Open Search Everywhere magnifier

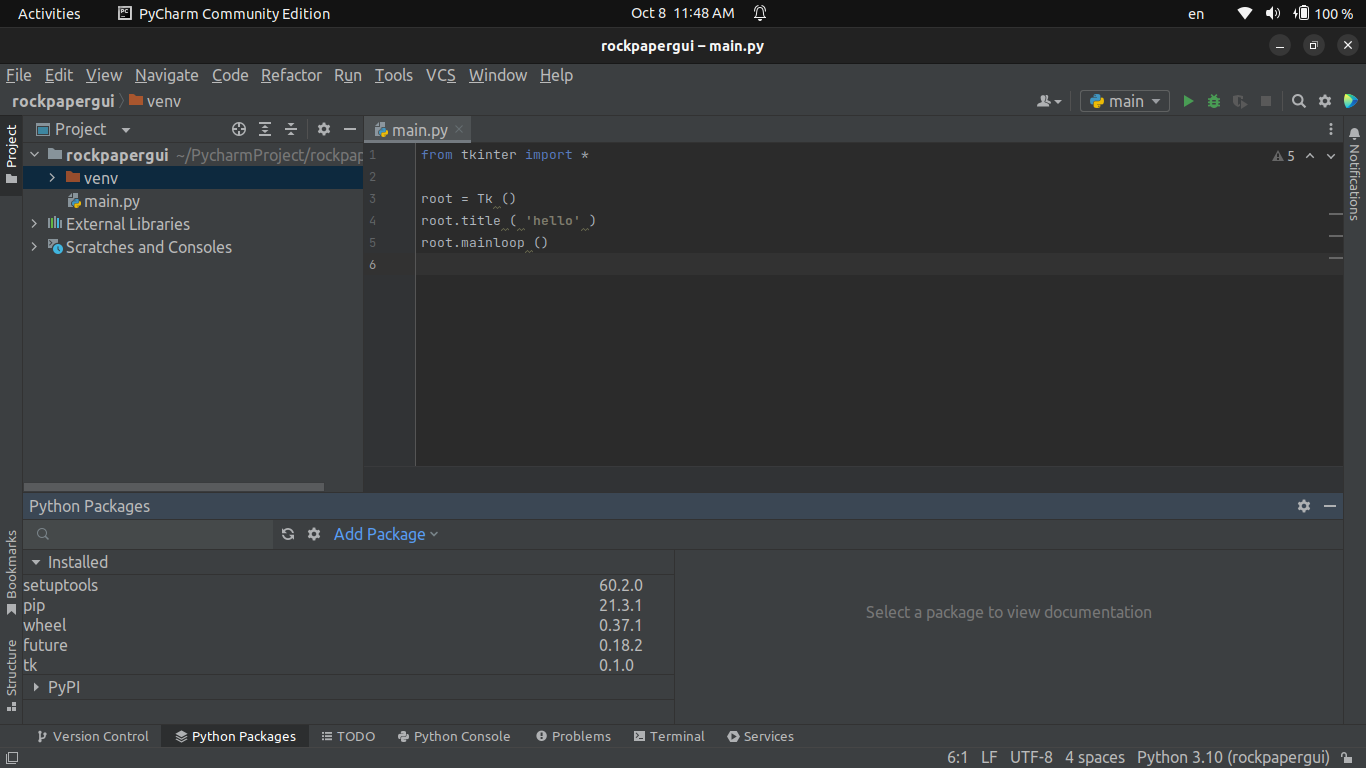pos(1299,101)
